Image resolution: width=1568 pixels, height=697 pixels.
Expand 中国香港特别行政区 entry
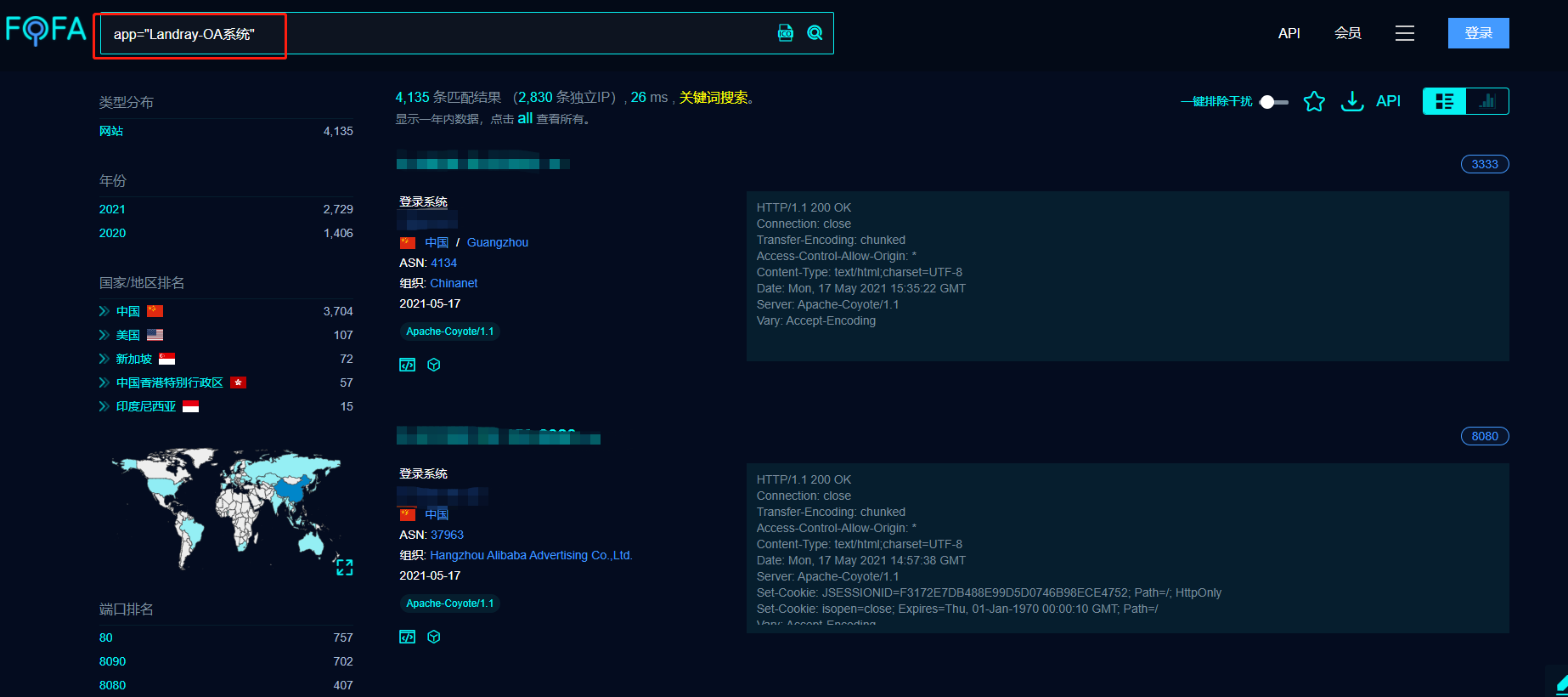[x=104, y=382]
